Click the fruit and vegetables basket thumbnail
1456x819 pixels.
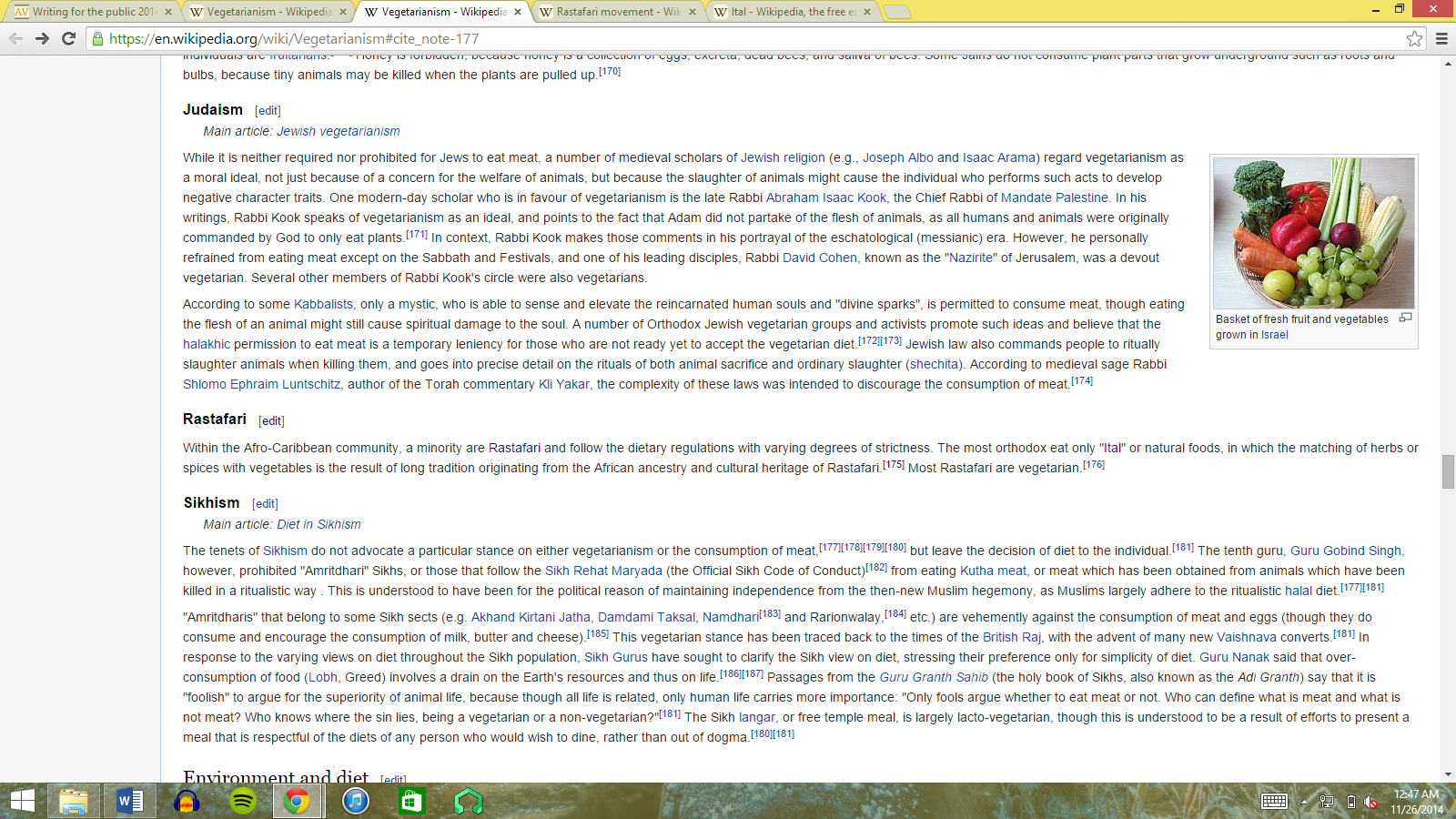point(1313,233)
